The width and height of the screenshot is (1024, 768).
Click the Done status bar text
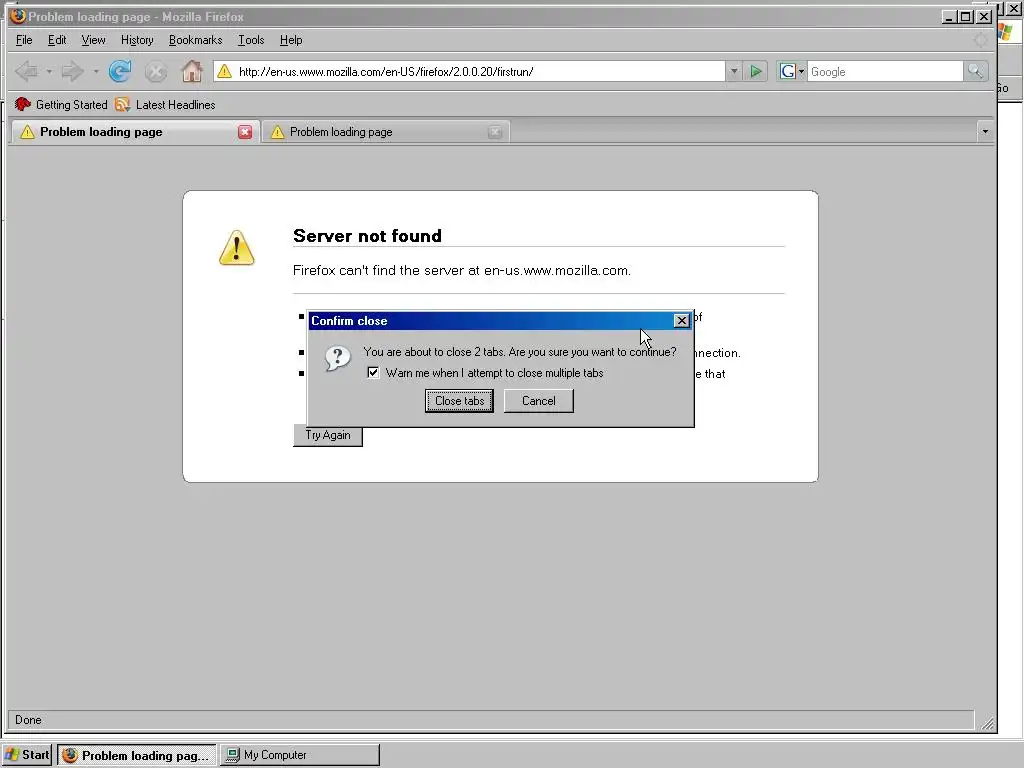tap(28, 720)
